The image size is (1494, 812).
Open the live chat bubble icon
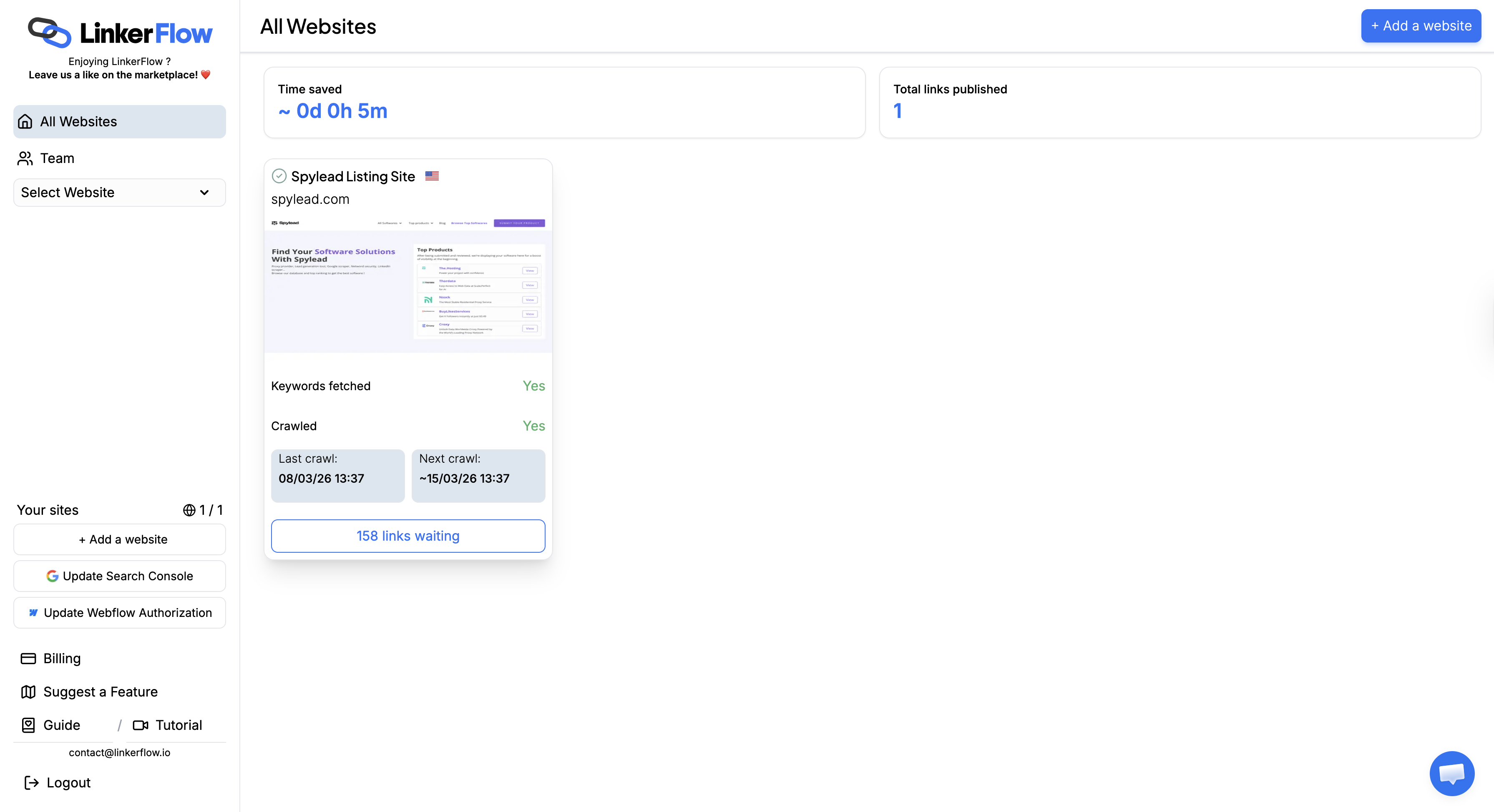(x=1451, y=773)
